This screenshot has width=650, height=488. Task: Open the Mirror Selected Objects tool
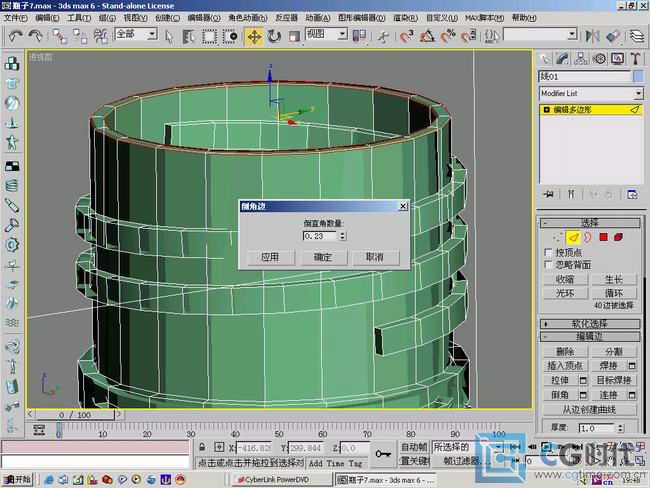[592, 36]
